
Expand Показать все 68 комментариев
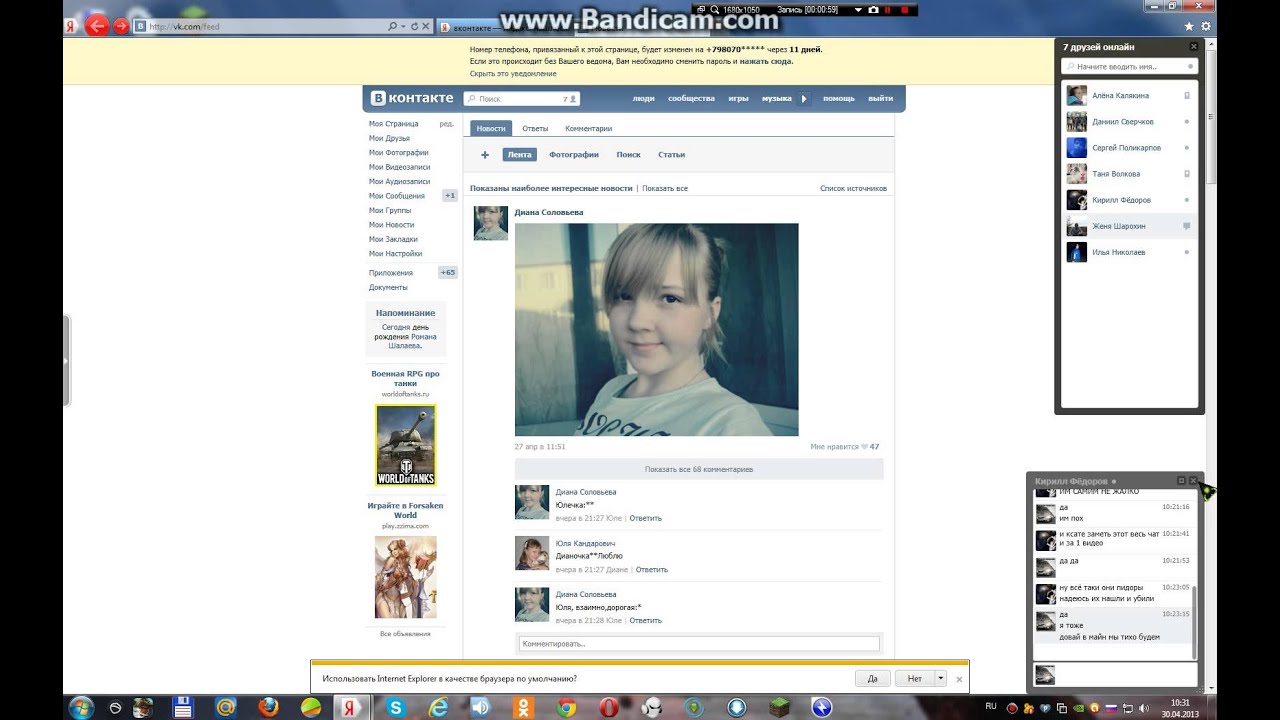pos(699,469)
